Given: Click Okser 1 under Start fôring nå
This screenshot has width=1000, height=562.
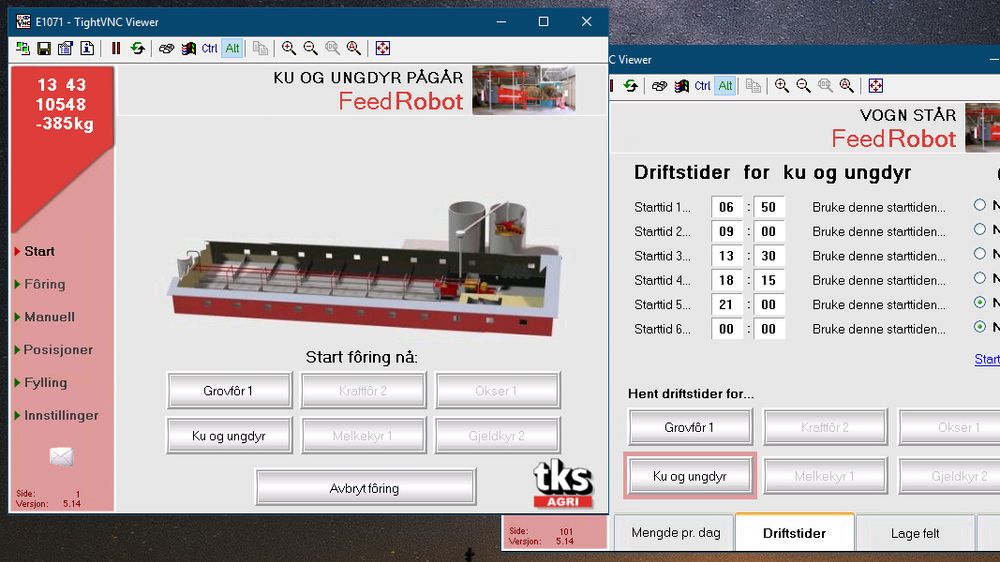Looking at the screenshot, I should click(497, 390).
